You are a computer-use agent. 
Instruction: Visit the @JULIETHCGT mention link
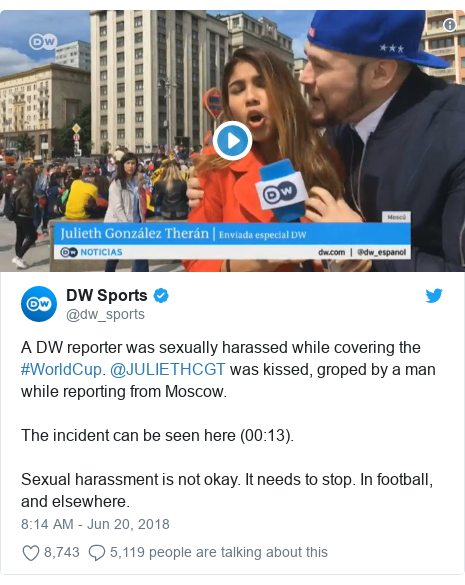[x=168, y=369]
